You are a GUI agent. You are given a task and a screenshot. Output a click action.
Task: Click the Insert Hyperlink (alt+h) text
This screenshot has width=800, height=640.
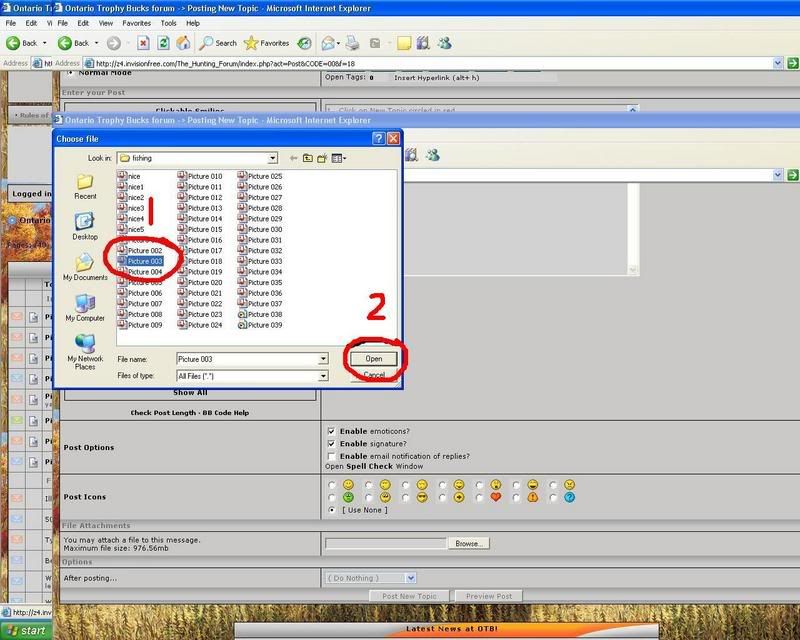(x=437, y=78)
